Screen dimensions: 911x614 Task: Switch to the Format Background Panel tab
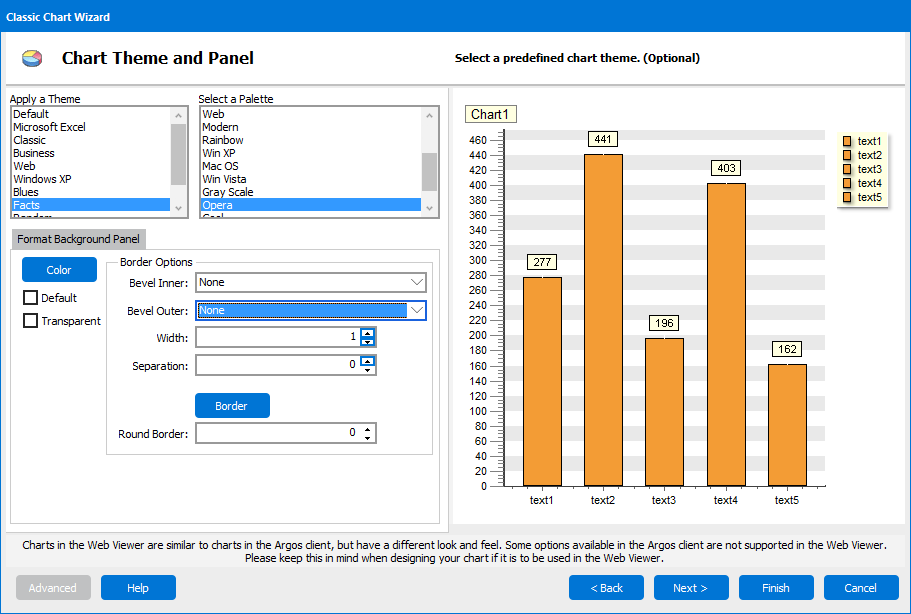pyautogui.click(x=78, y=239)
